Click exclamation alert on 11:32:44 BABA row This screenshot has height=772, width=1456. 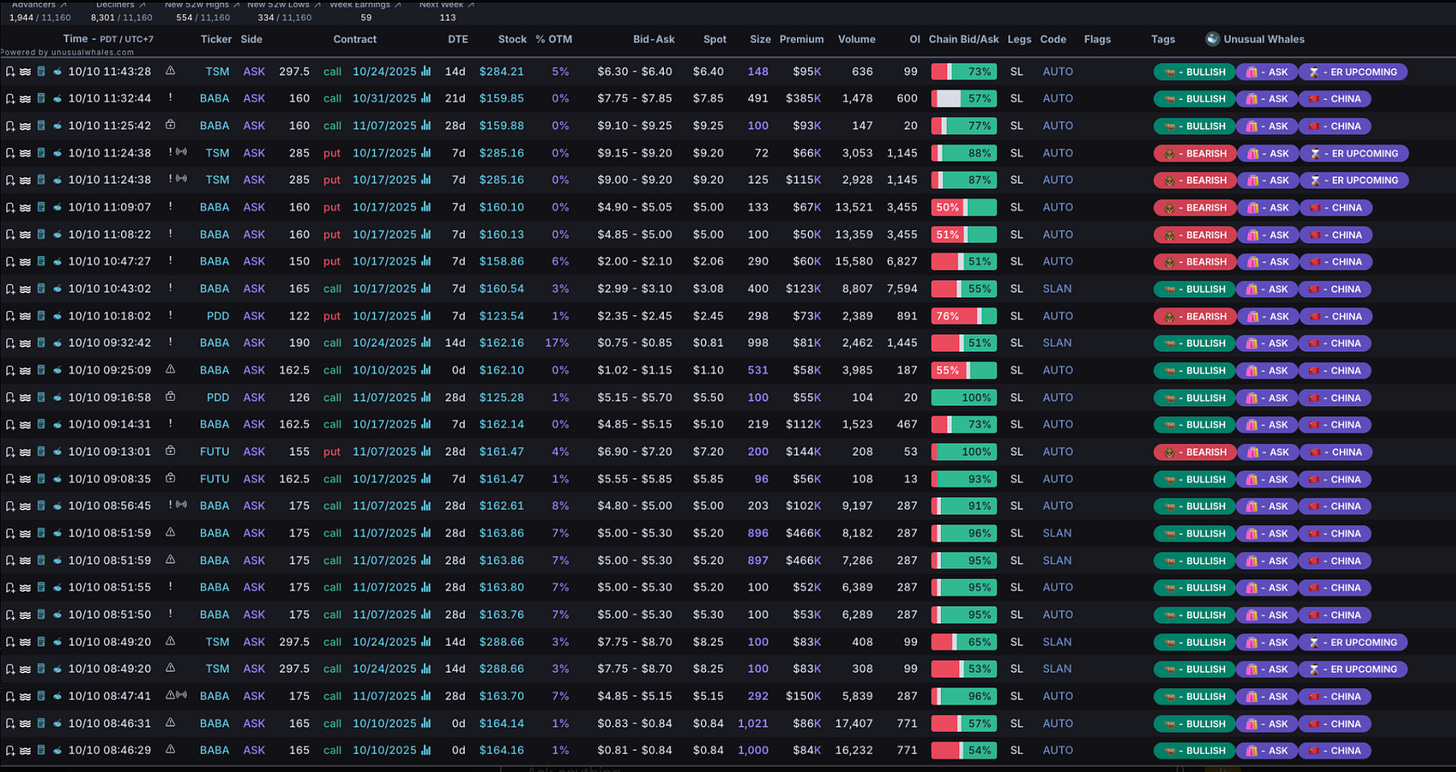170,99
